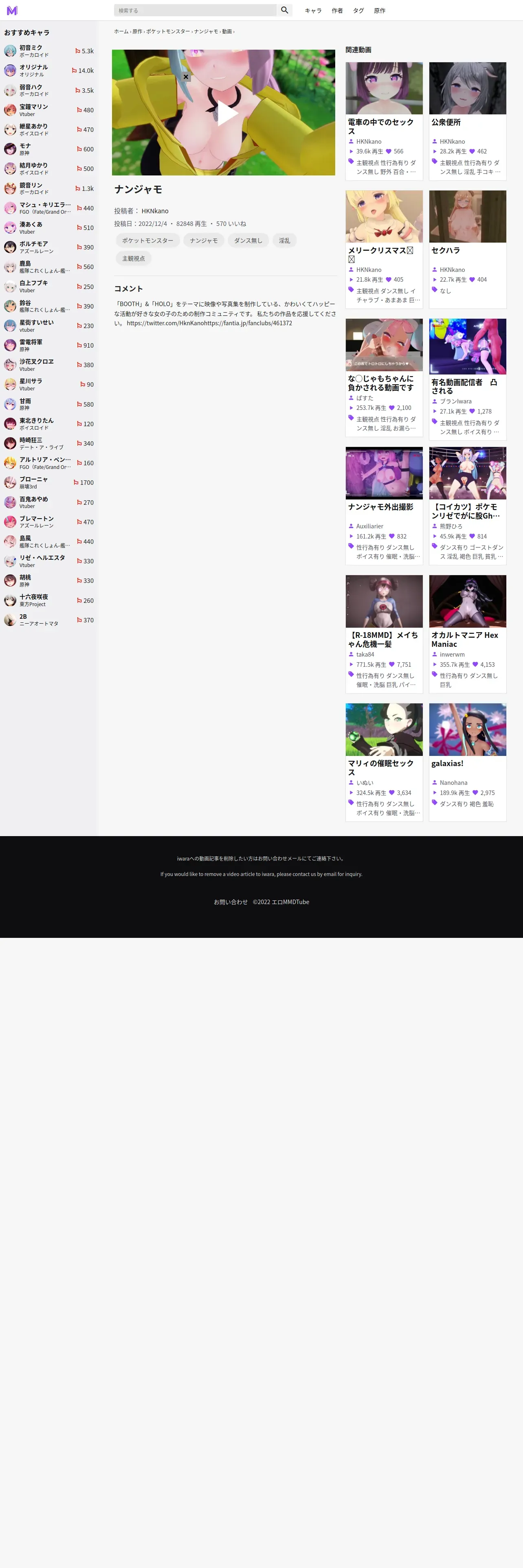Open uploader HKNkano's page beside 投稿者
Image resolution: width=523 pixels, height=1568 pixels.
click(x=155, y=211)
